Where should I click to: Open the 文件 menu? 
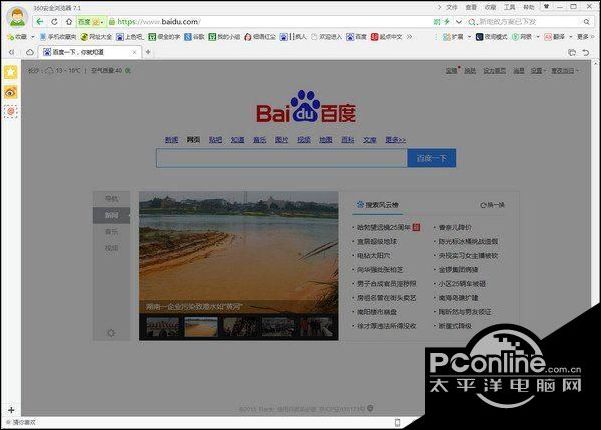[452, 7]
